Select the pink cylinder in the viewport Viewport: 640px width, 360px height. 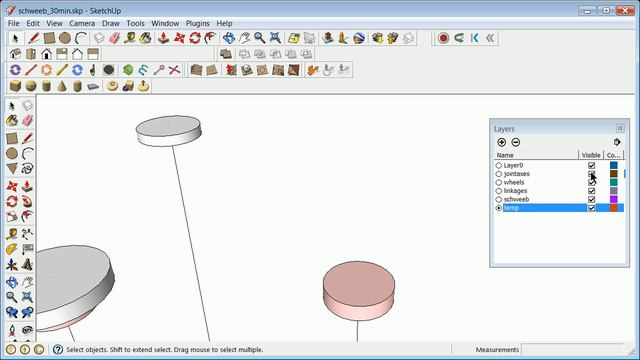359,291
